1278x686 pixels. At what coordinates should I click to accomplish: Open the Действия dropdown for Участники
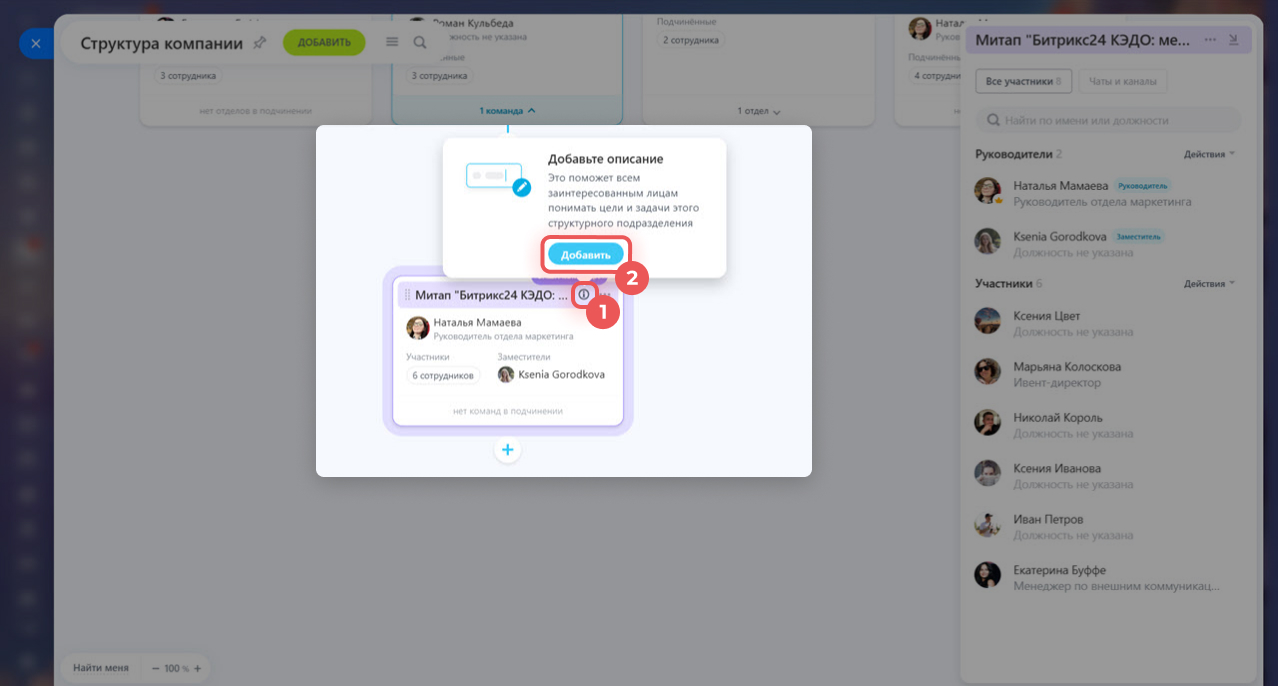pos(1210,284)
